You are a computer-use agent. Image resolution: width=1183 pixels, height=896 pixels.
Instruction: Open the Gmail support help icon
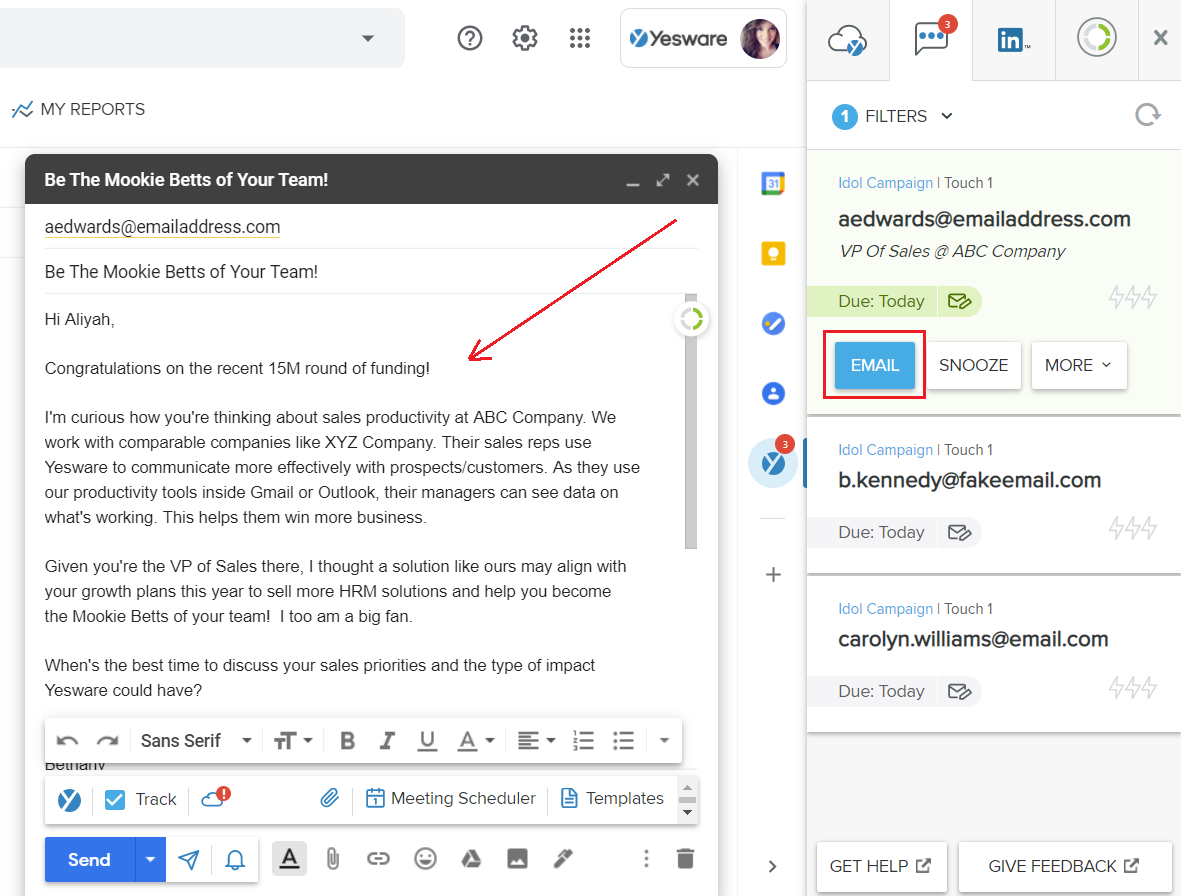(469, 38)
